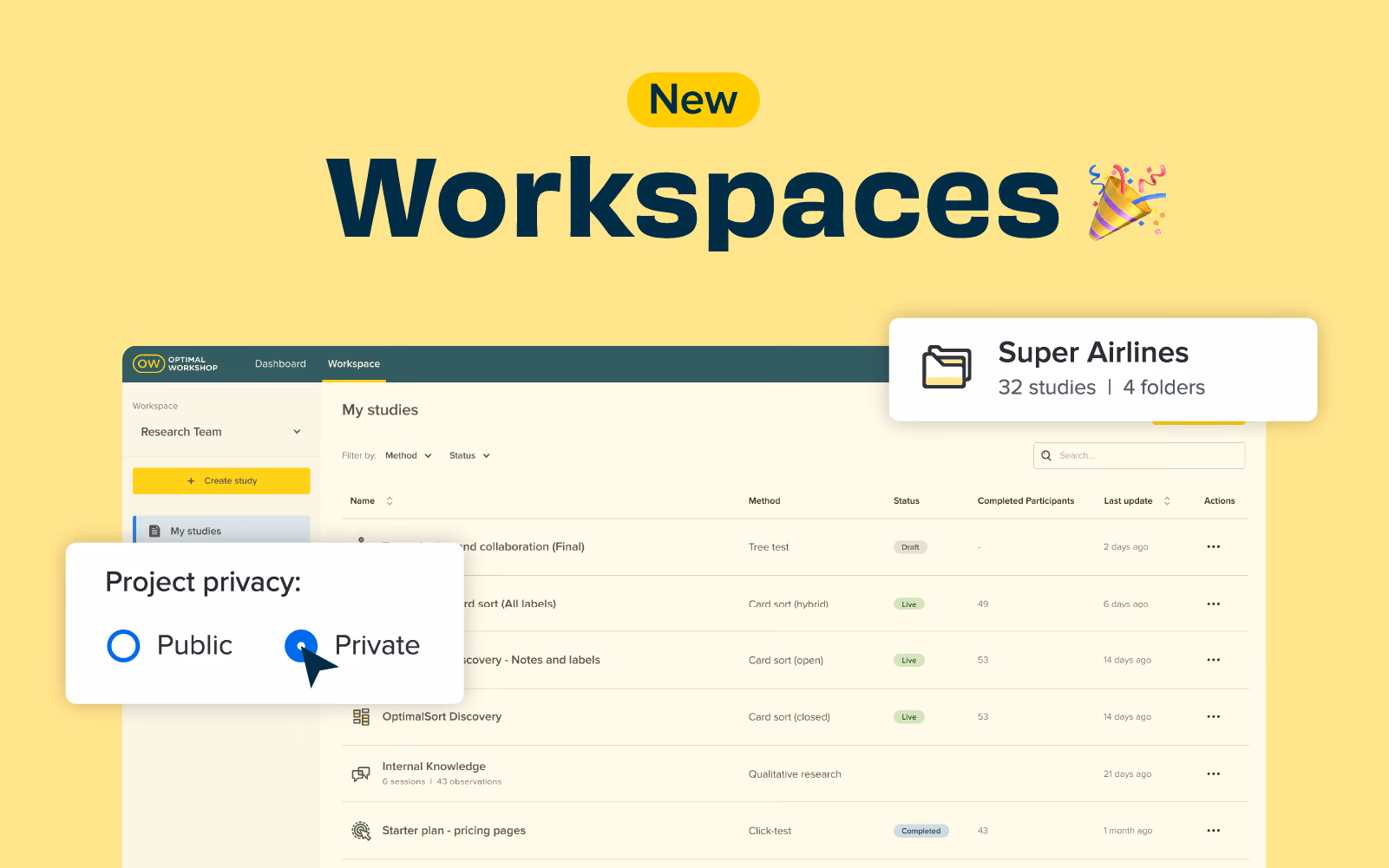
Task: Open Starter plan - pricing pages study
Action: pos(454,831)
